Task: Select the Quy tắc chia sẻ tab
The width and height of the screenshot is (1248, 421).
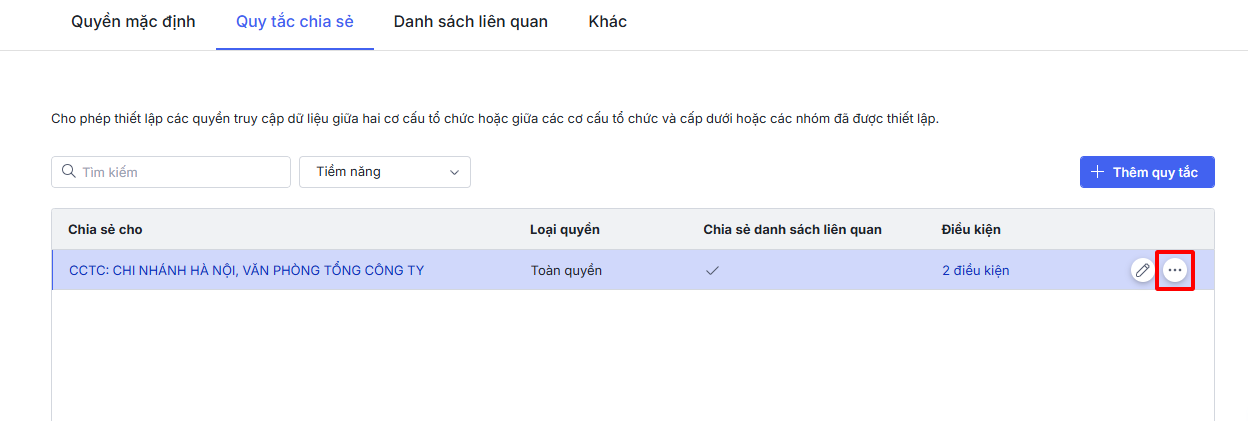Action: 295,21
